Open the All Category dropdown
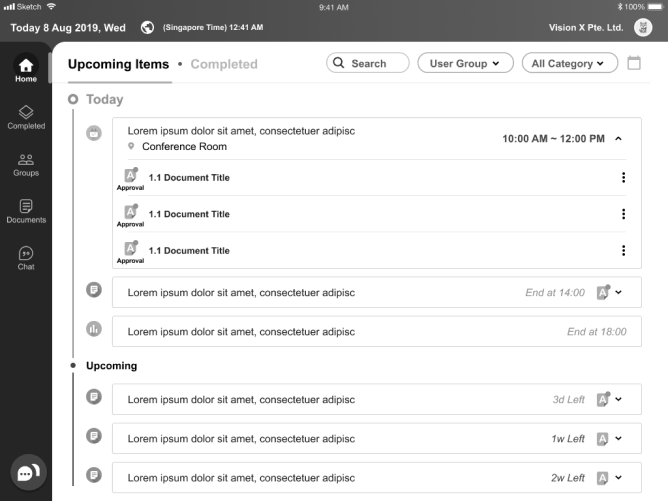668x501 pixels. [x=568, y=63]
